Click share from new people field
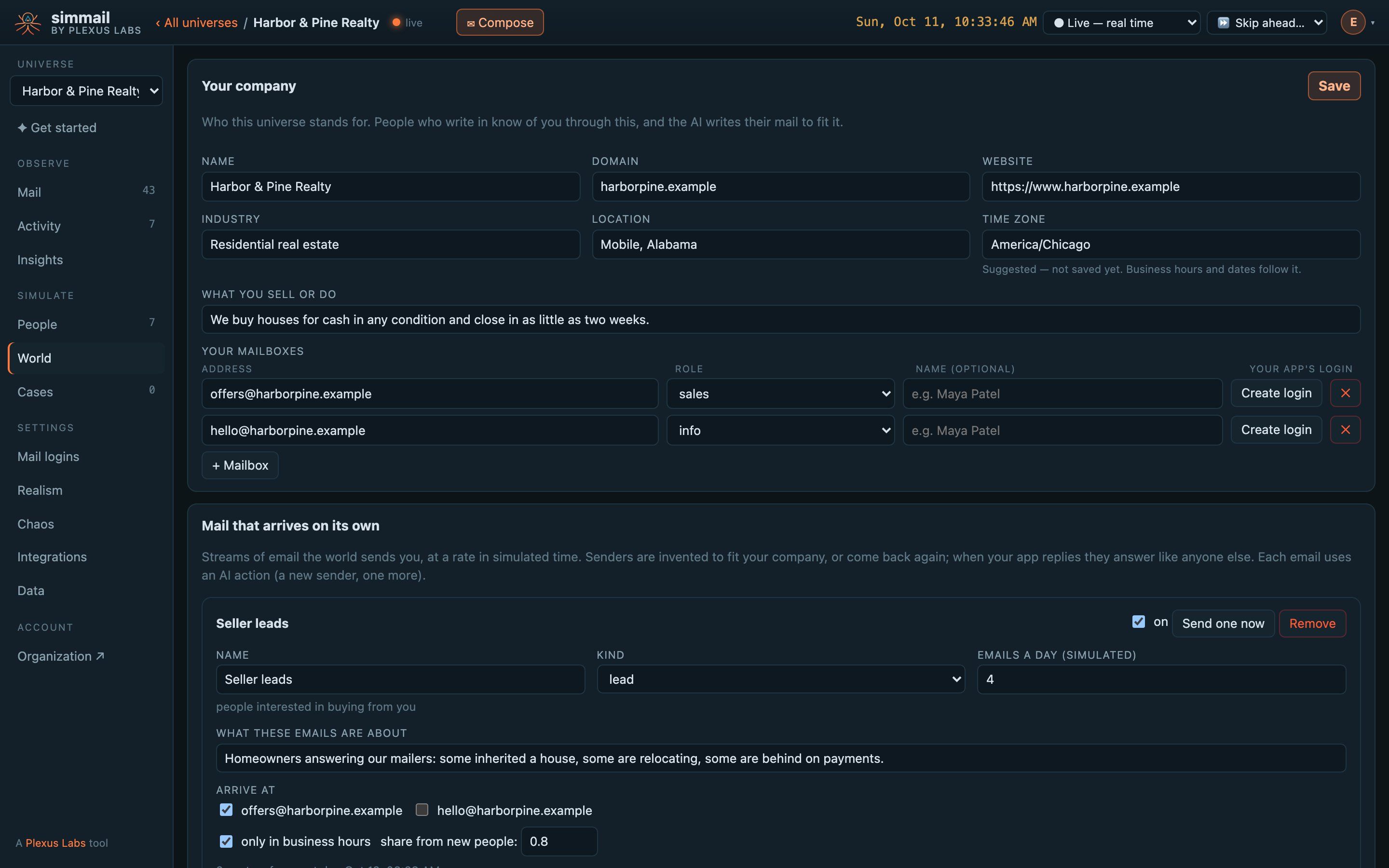The width and height of the screenshot is (1389, 868). [559, 841]
